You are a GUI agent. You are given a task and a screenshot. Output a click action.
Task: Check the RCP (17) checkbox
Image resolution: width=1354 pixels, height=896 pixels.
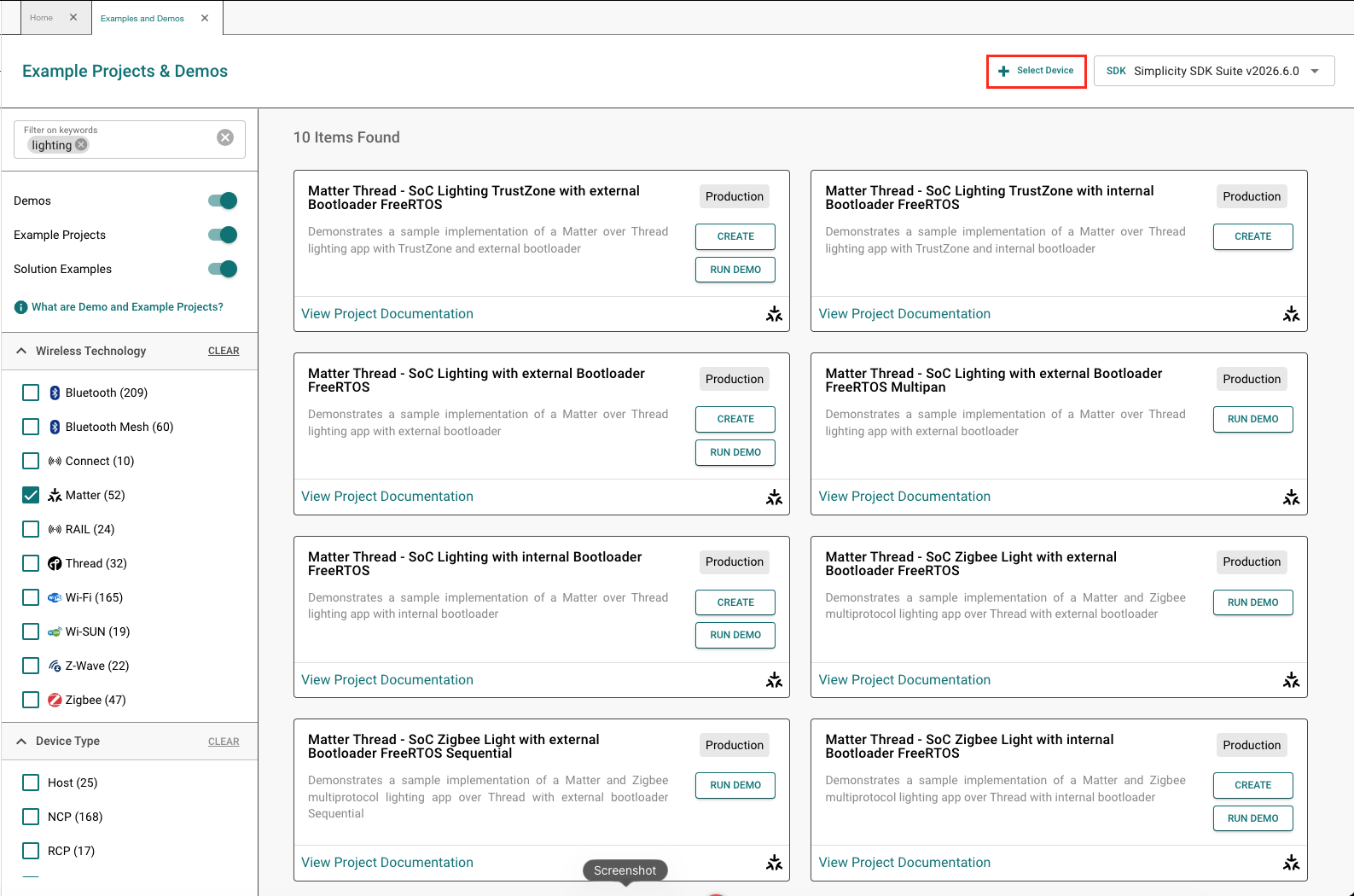coord(31,851)
